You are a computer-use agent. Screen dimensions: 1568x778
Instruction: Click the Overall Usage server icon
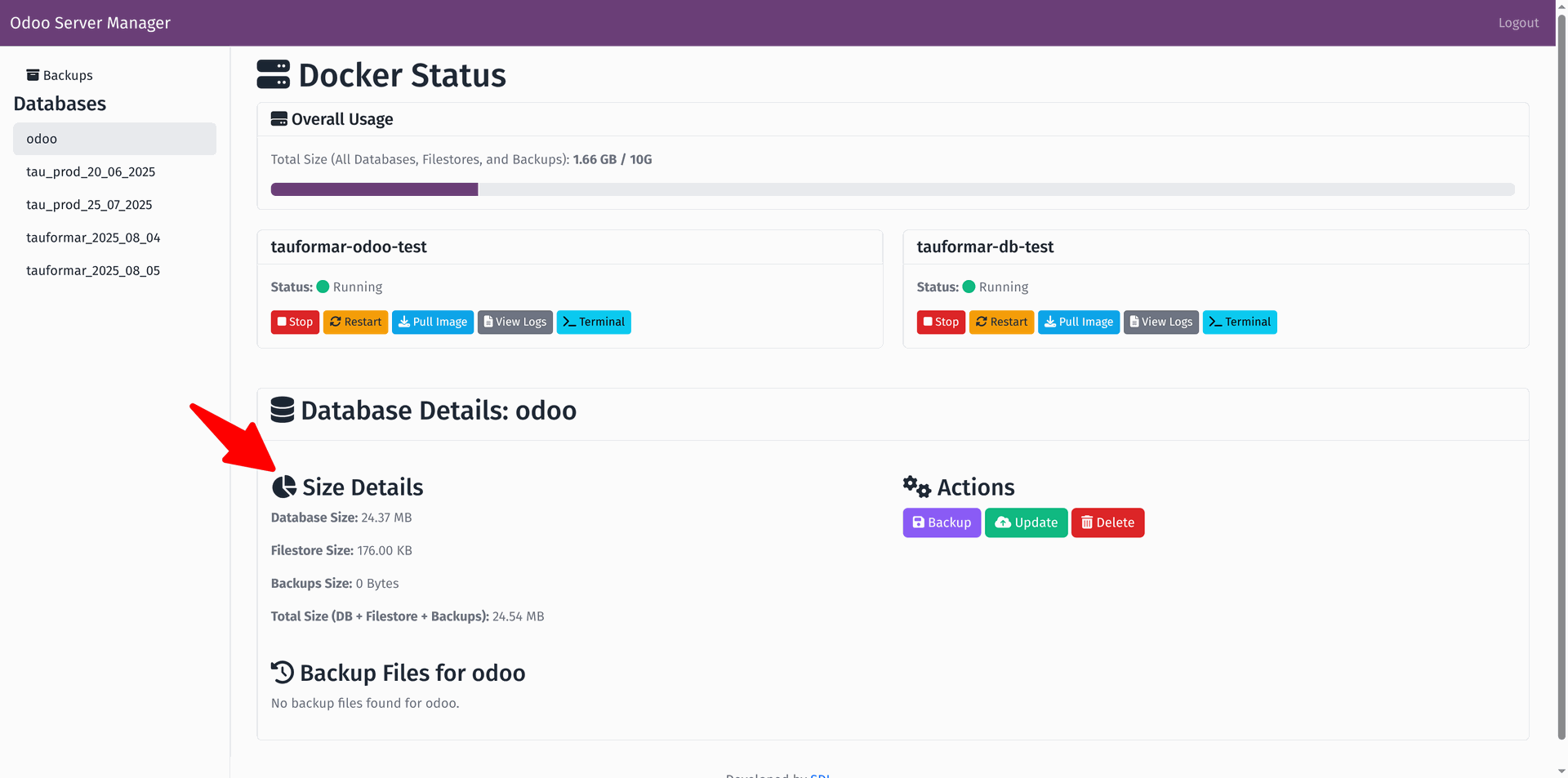(278, 119)
